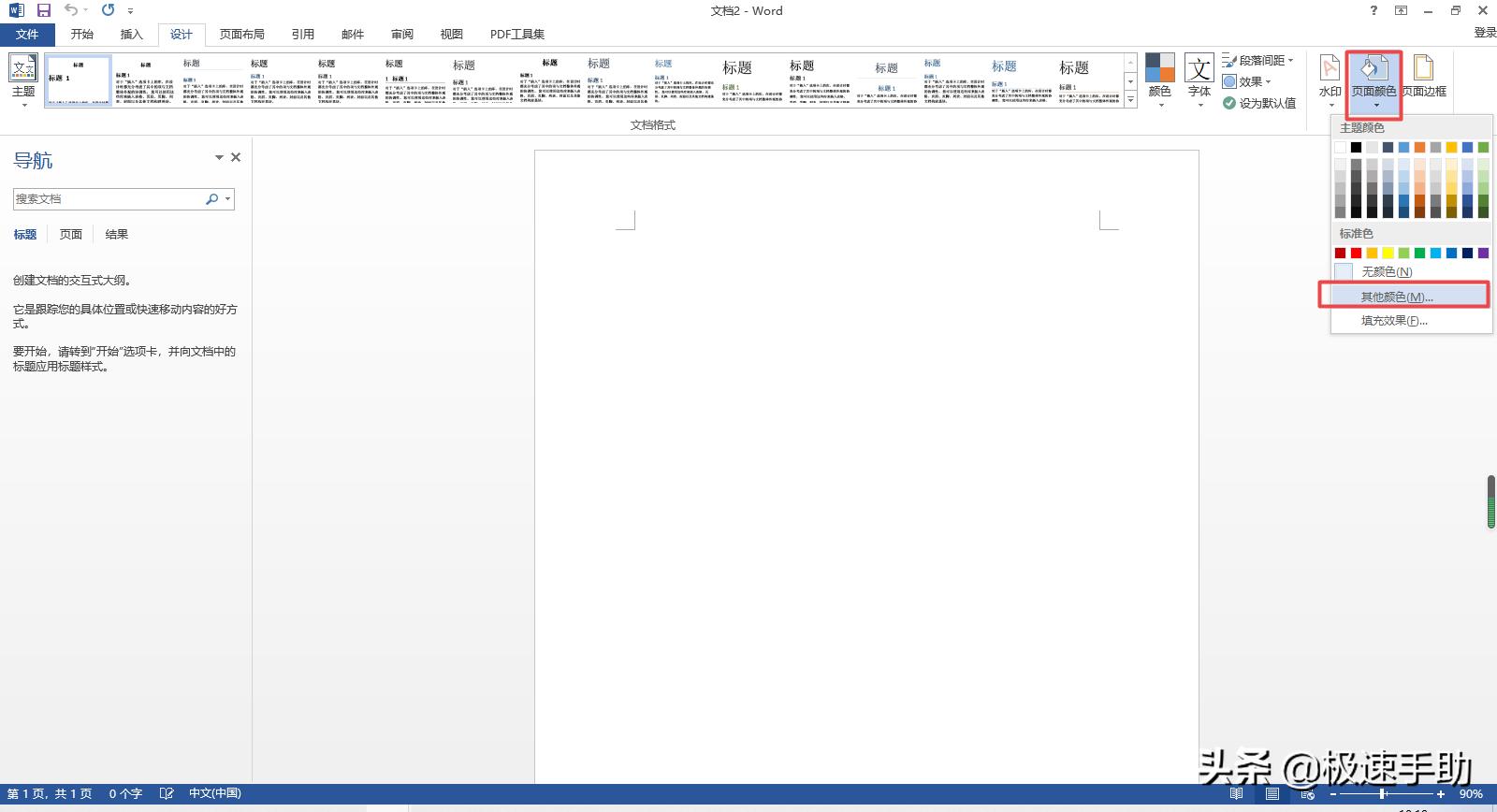1497x812 pixels.
Task: Choose standard red color swatch
Action: tap(1356, 253)
